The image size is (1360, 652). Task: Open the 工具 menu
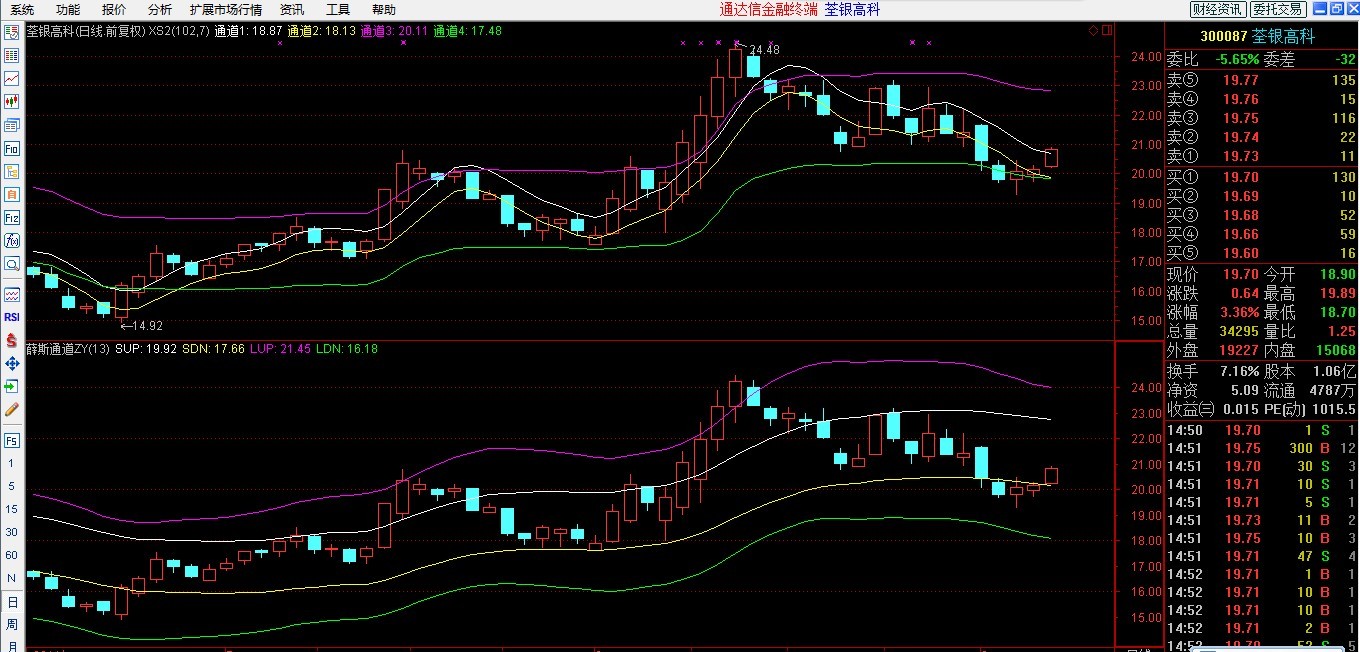(338, 9)
